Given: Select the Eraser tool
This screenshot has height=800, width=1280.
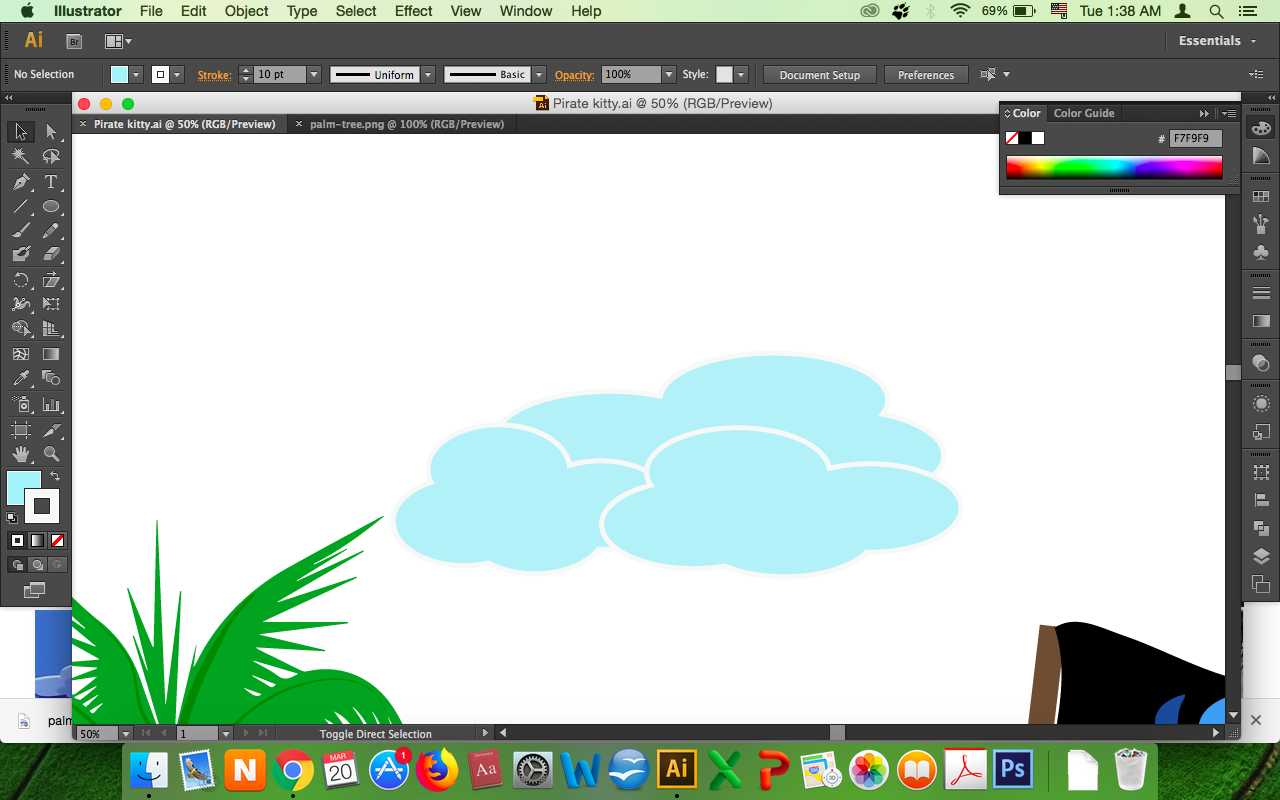Looking at the screenshot, I should click(x=51, y=255).
